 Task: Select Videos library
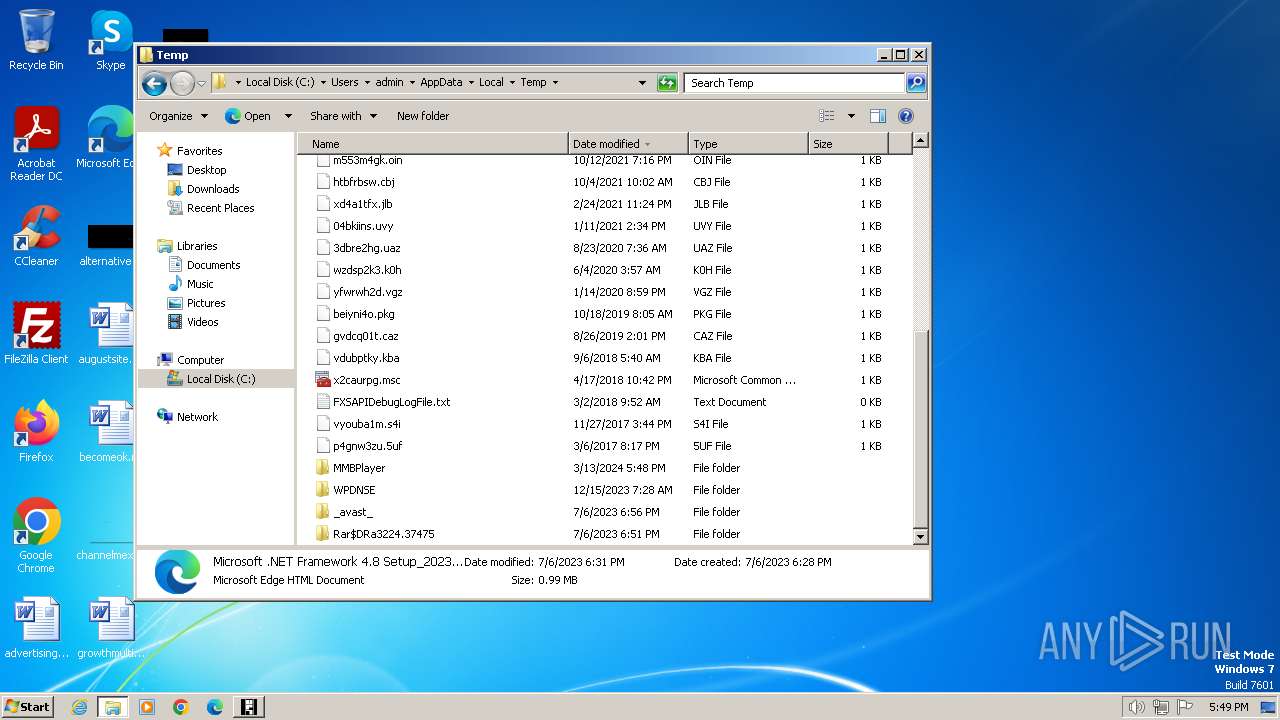pos(202,322)
